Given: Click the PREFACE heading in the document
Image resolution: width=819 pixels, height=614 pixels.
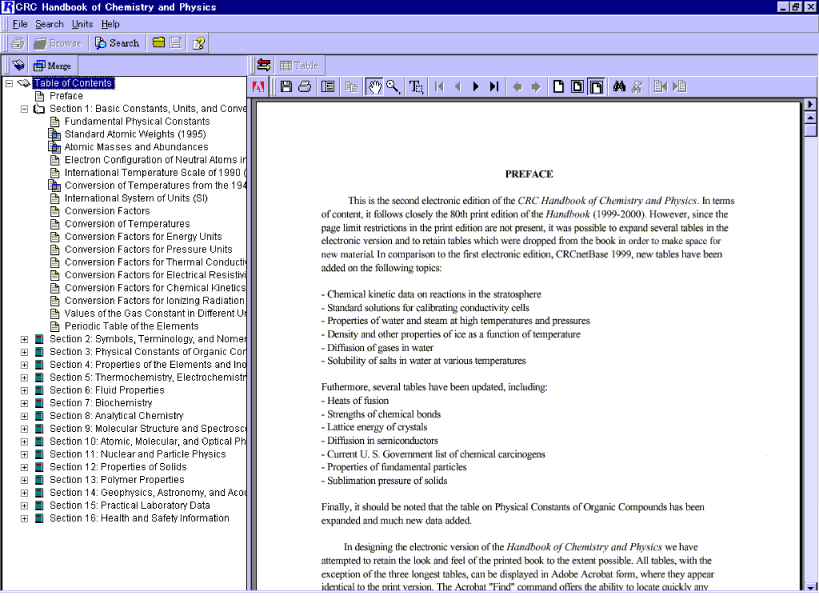Looking at the screenshot, I should coord(529,174).
